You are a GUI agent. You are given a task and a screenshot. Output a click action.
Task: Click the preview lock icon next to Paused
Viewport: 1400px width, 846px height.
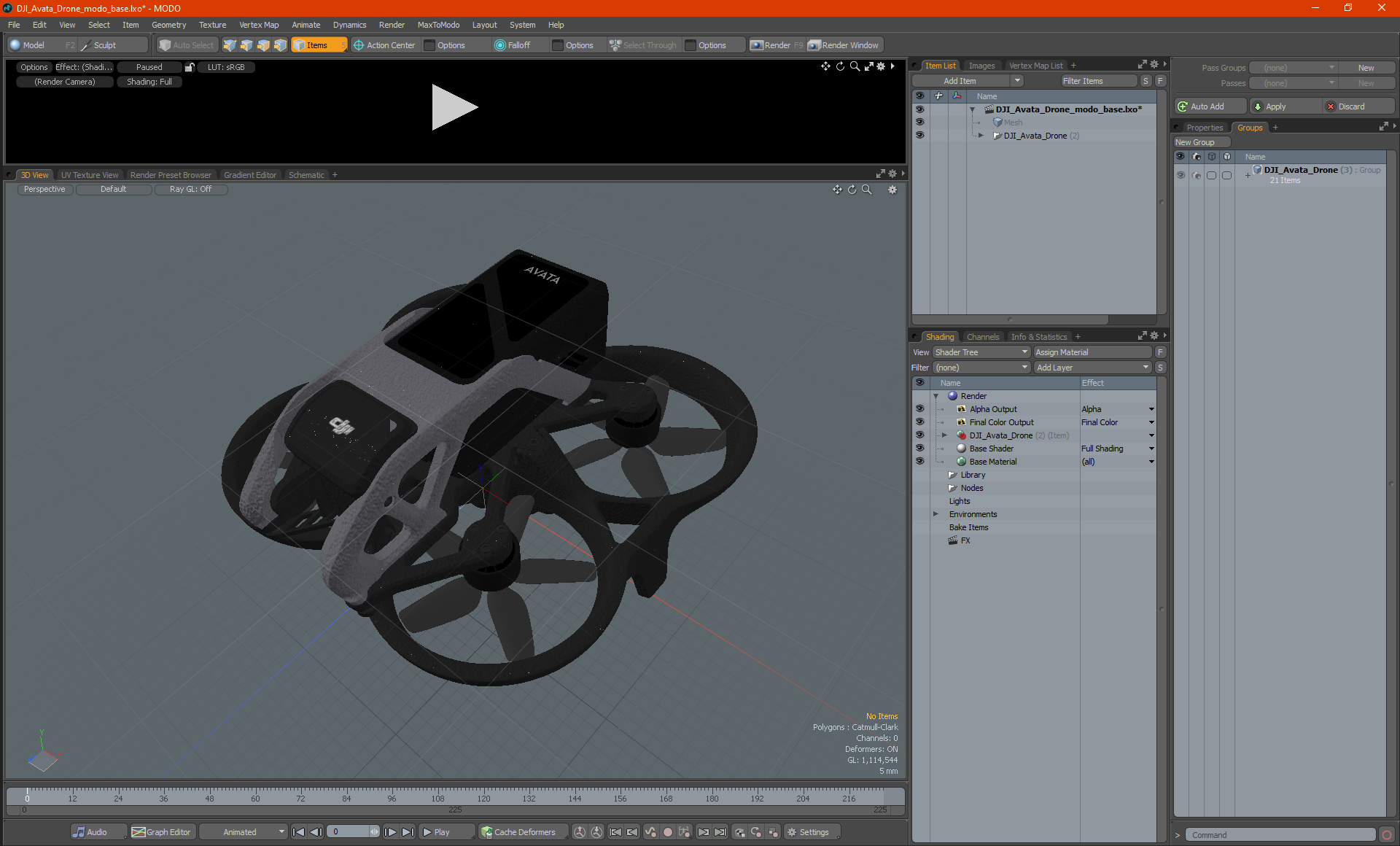pos(190,67)
